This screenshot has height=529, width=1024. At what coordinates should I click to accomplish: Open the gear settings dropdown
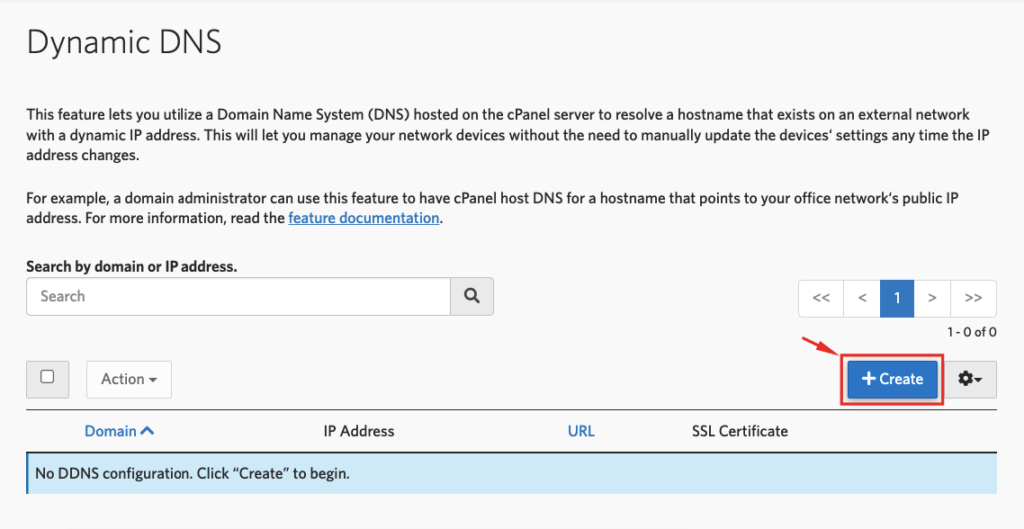[x=970, y=379]
